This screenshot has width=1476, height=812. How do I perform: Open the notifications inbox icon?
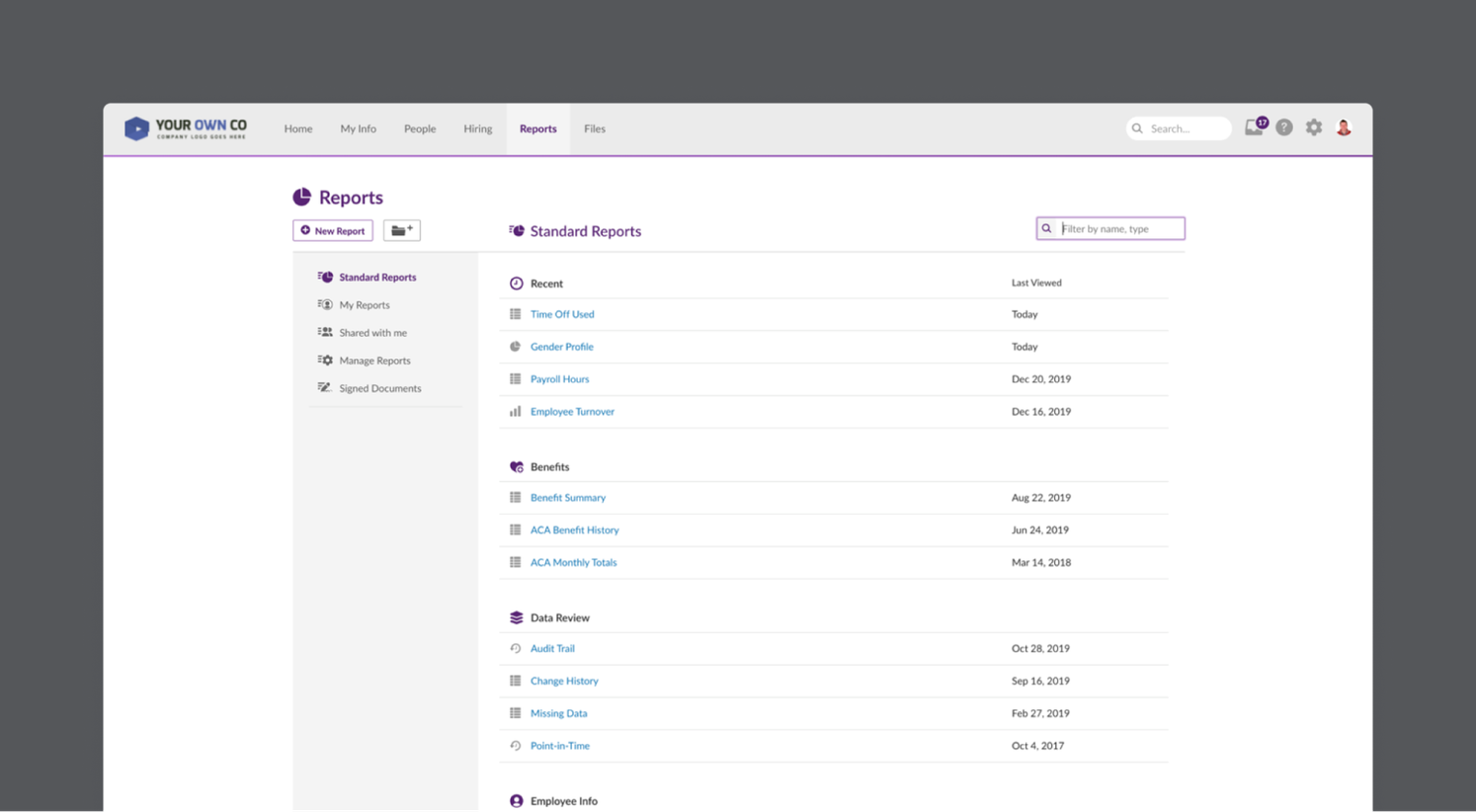click(1253, 127)
